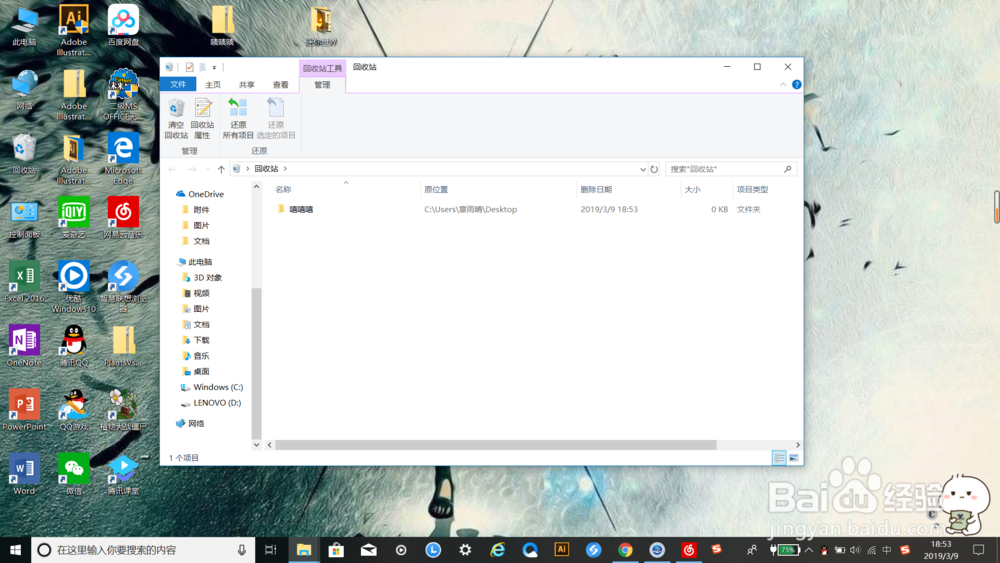This screenshot has height=563, width=1000.
Task: Switch to details view icon
Action: pyautogui.click(x=779, y=458)
